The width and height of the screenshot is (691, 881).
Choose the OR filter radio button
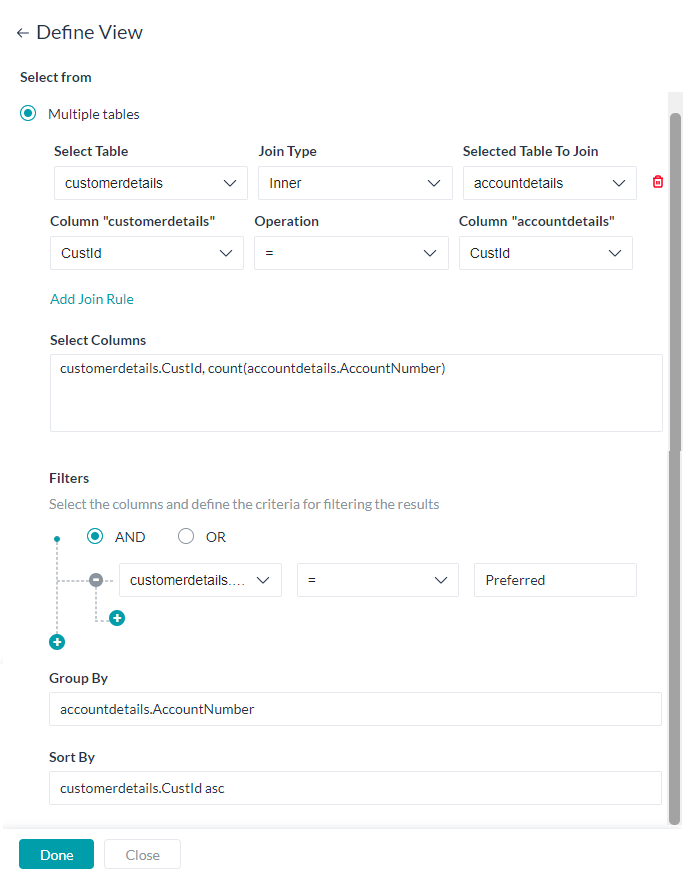point(185,537)
